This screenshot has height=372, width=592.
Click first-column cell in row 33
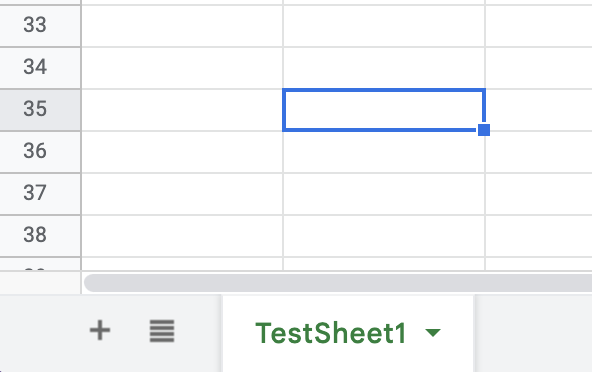pos(182,26)
